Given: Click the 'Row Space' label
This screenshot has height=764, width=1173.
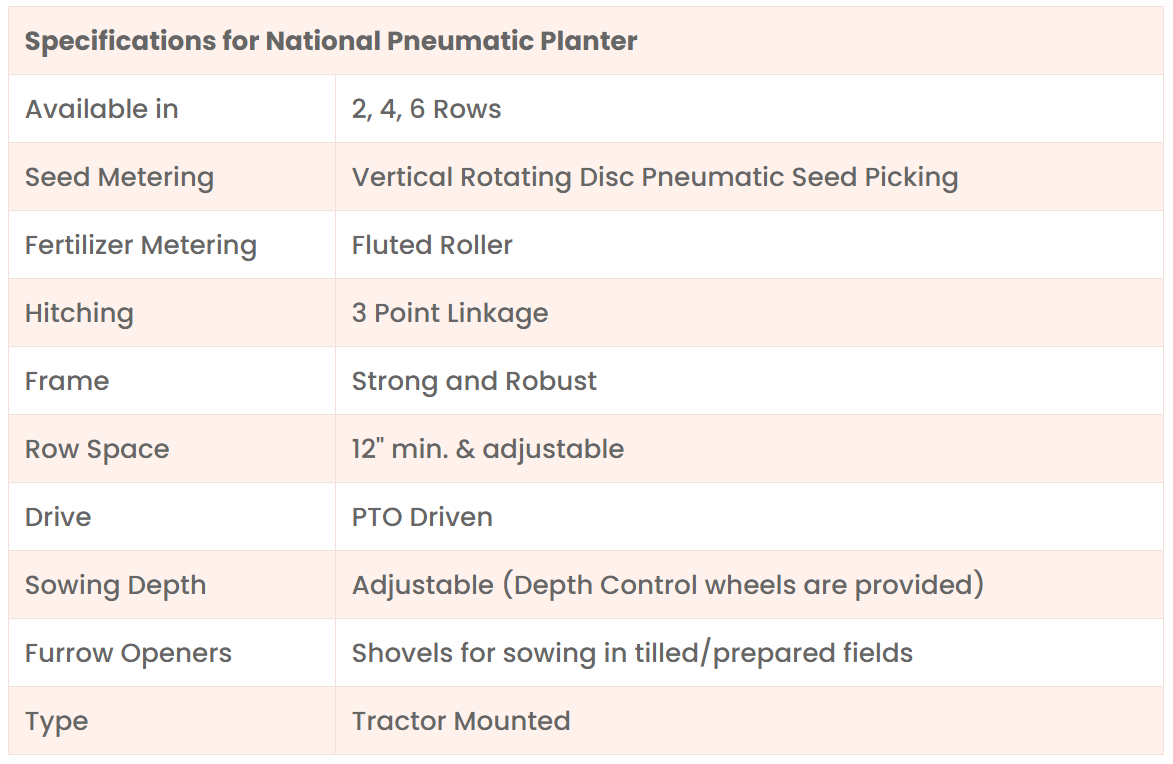Looking at the screenshot, I should [97, 449].
